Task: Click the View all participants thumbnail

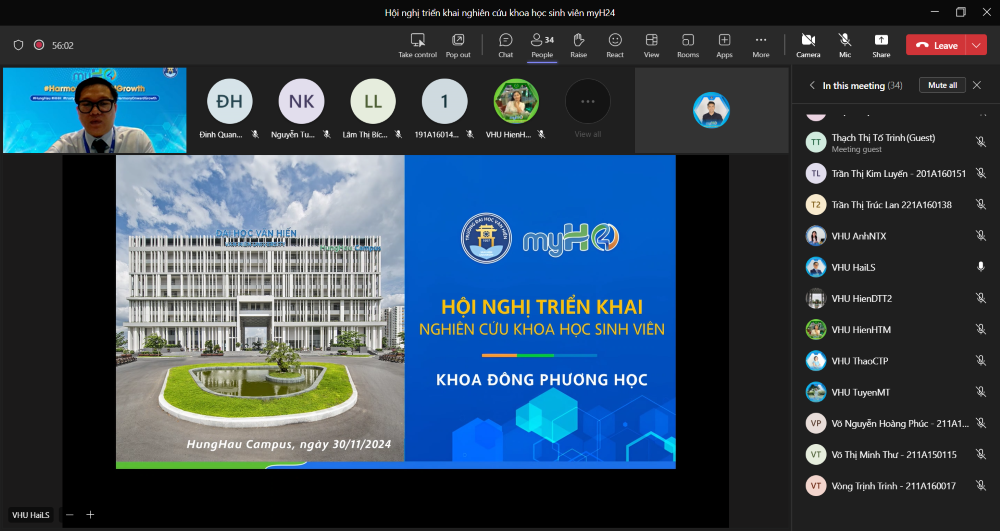Action: pos(588,108)
